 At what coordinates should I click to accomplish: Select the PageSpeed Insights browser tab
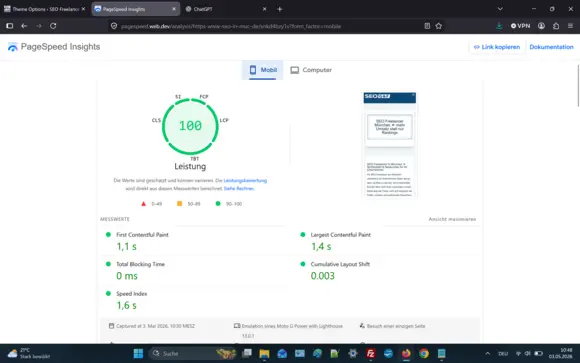135,9
